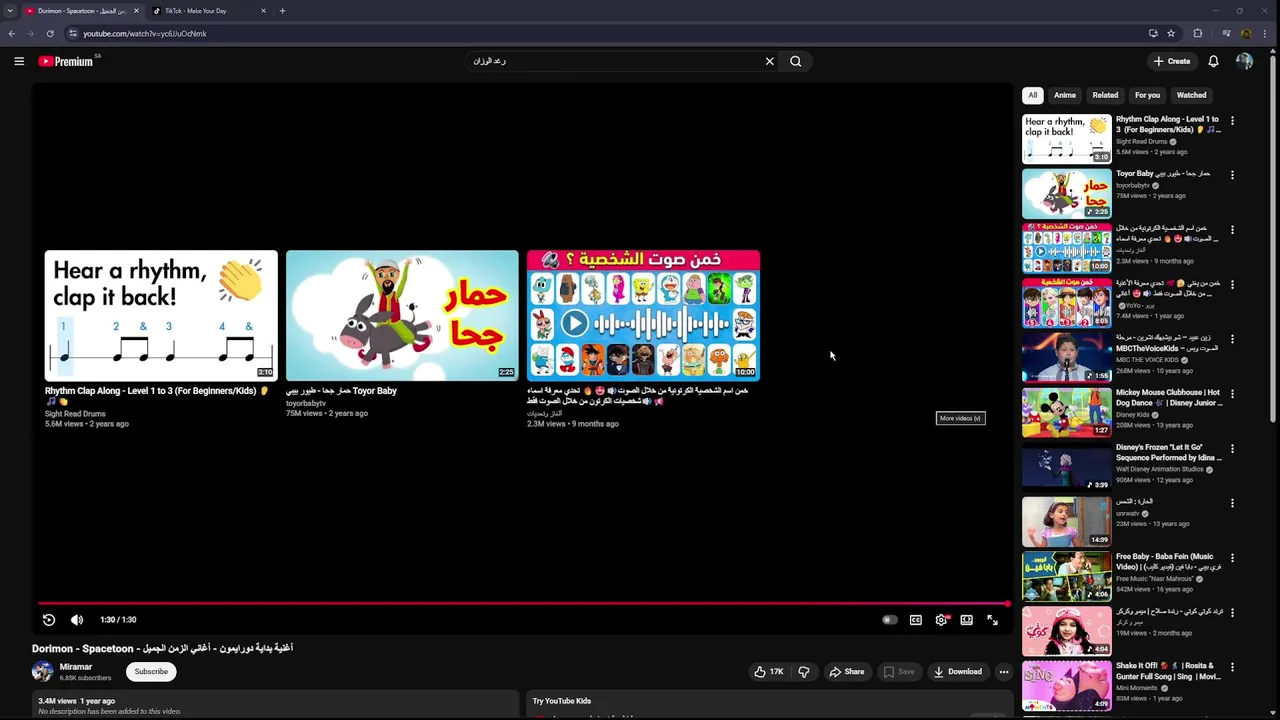
Task: Save the video to a playlist
Action: [x=898, y=672]
